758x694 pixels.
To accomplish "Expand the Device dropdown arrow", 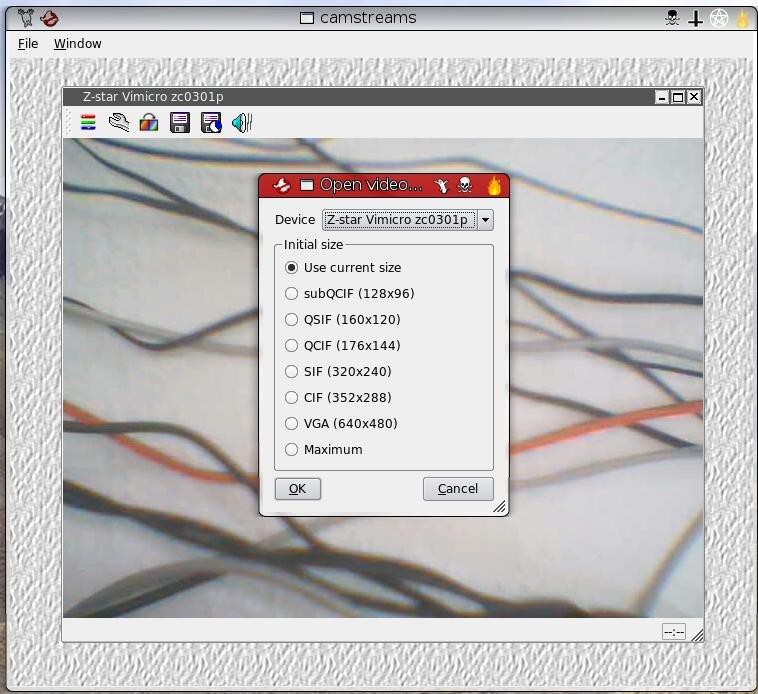I will pos(485,220).
